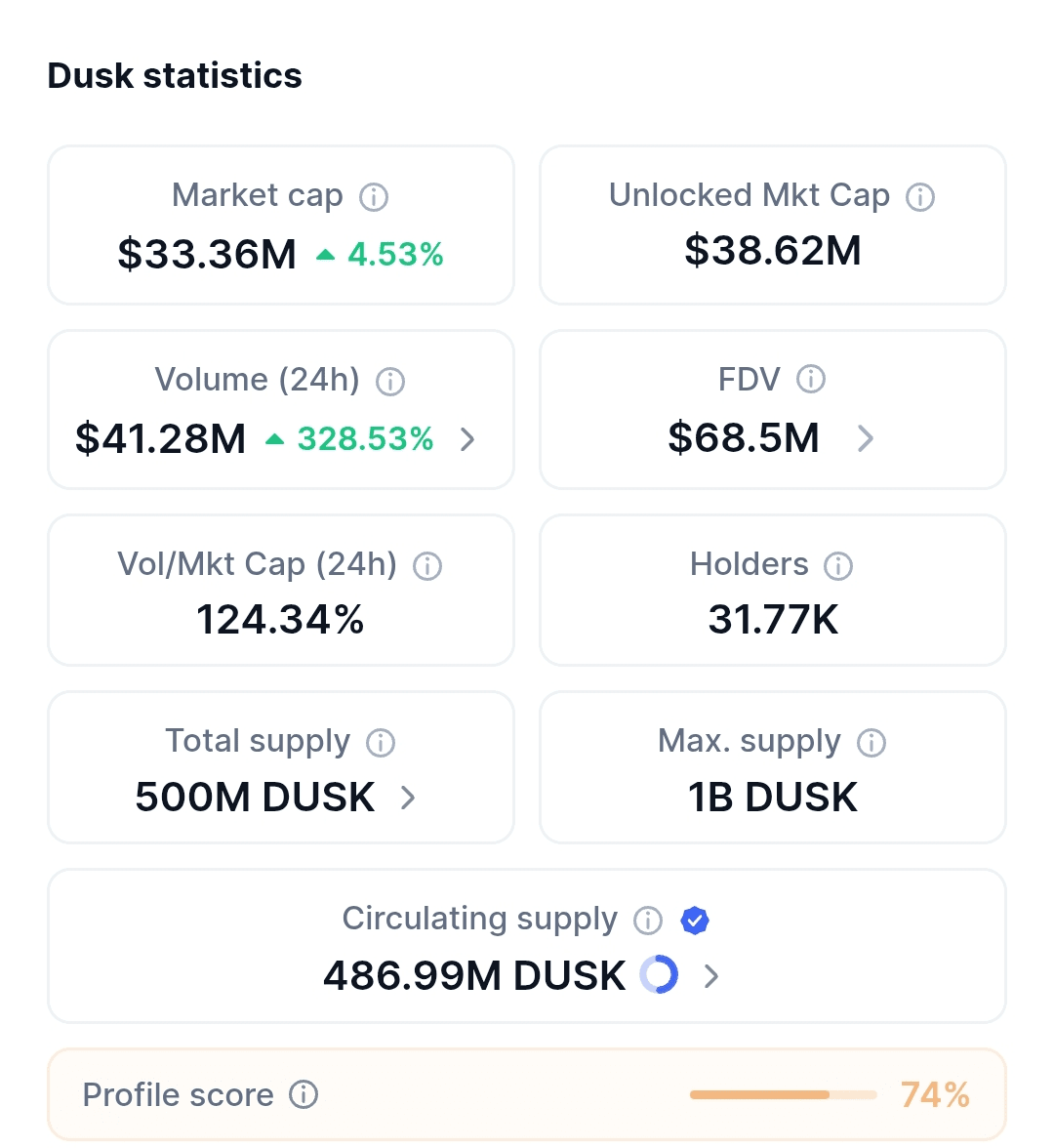The height and width of the screenshot is (1148, 1054).
Task: Open the Volume (24h) info tooltip
Action: coord(390,382)
